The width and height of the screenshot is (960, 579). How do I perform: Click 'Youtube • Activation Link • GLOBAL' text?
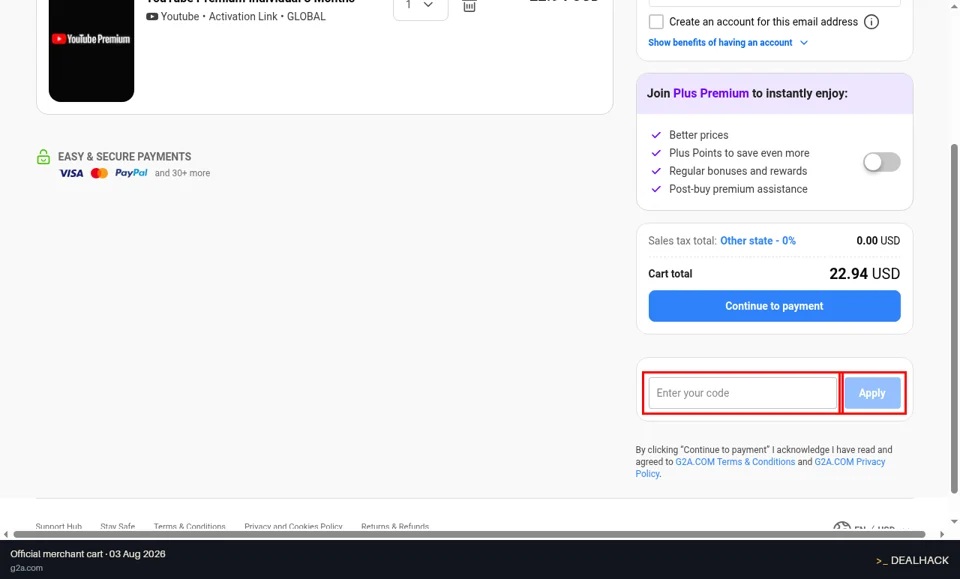pos(243,17)
